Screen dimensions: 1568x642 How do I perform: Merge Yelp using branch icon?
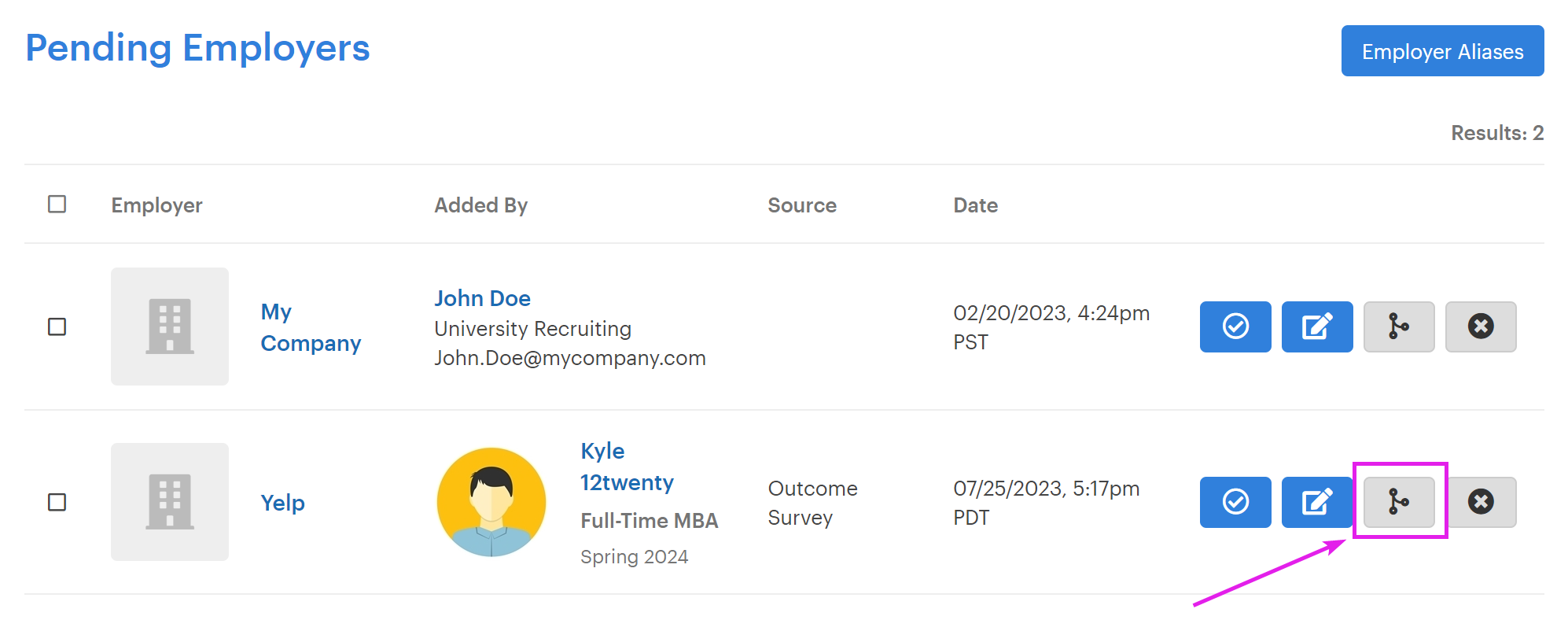click(x=1398, y=502)
